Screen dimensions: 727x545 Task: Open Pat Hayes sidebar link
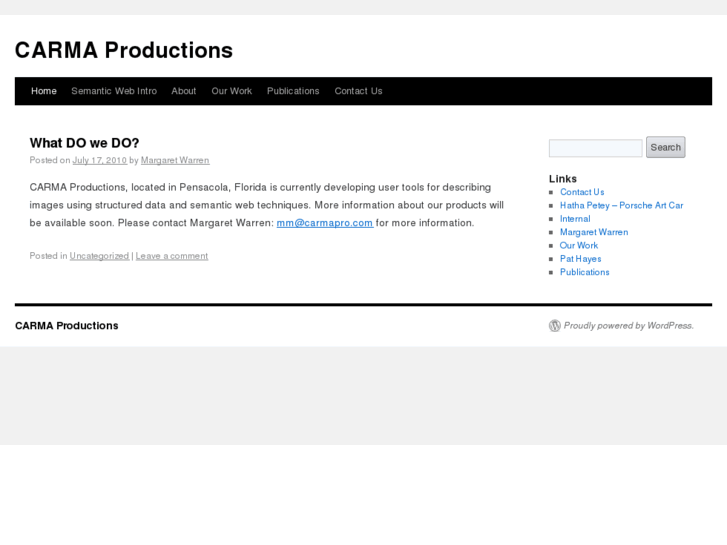click(x=580, y=259)
